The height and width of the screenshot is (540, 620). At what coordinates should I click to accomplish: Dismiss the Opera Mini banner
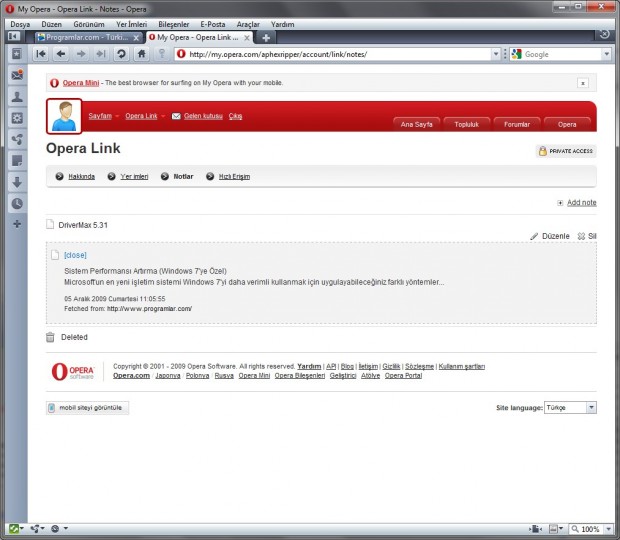pos(582,83)
